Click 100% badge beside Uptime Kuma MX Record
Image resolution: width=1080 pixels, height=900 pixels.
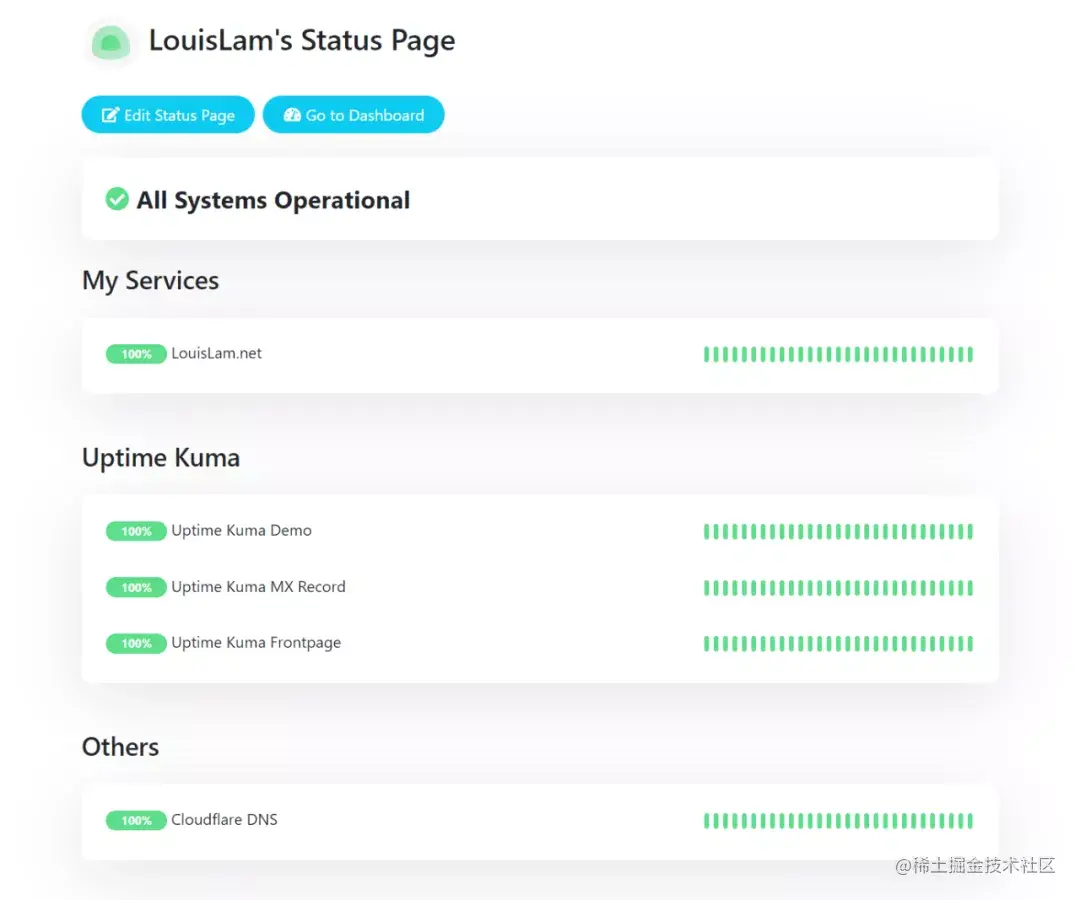tap(136, 587)
